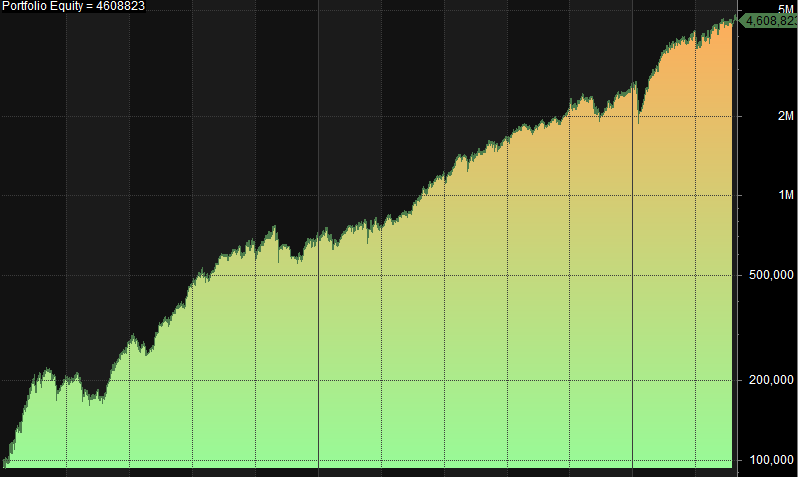Click the 100,000 axis label

pyautogui.click(x=769, y=460)
